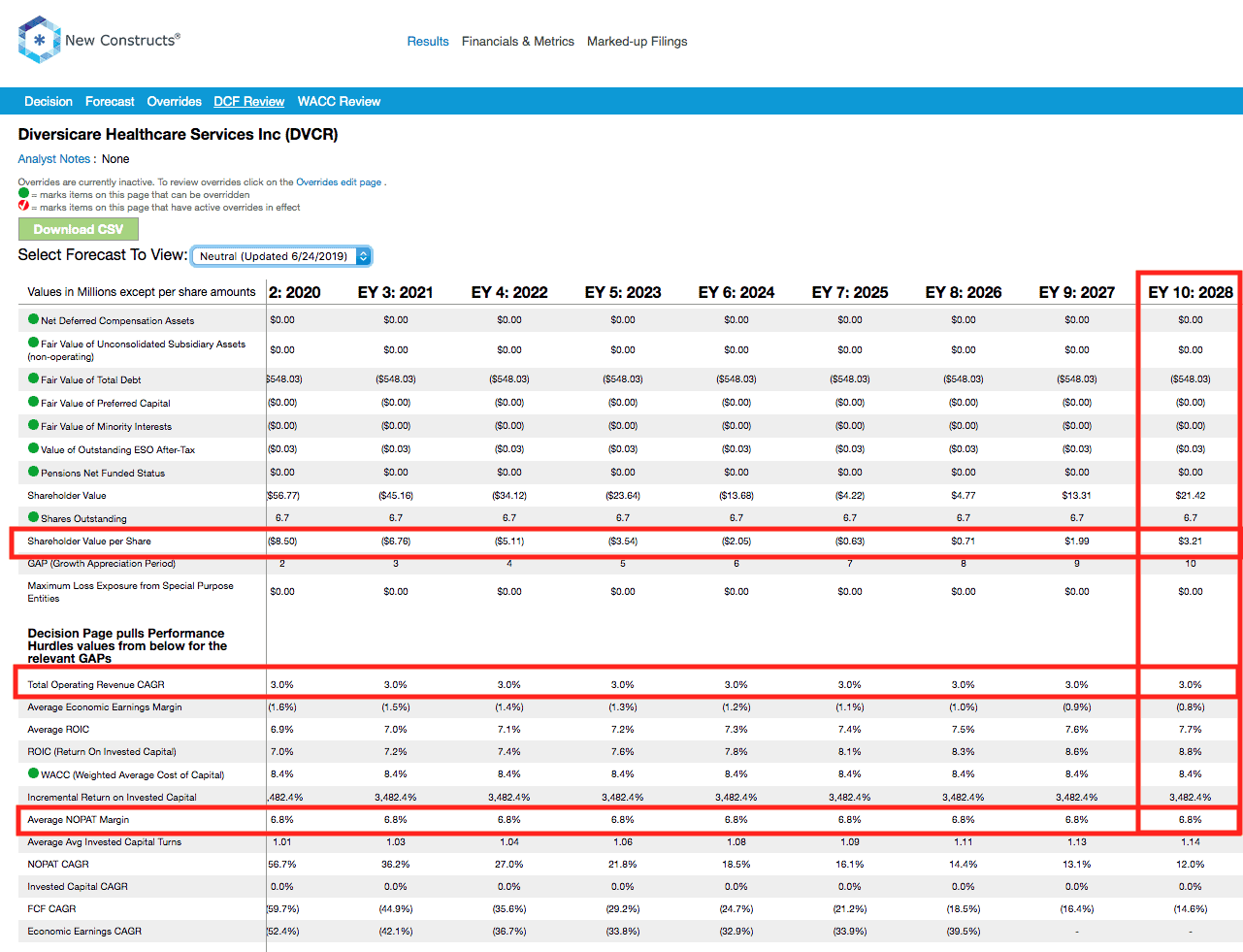1243x952 pixels.
Task: Click the (0.8%) economic earnings margin for 2028
Action: (x=1191, y=706)
